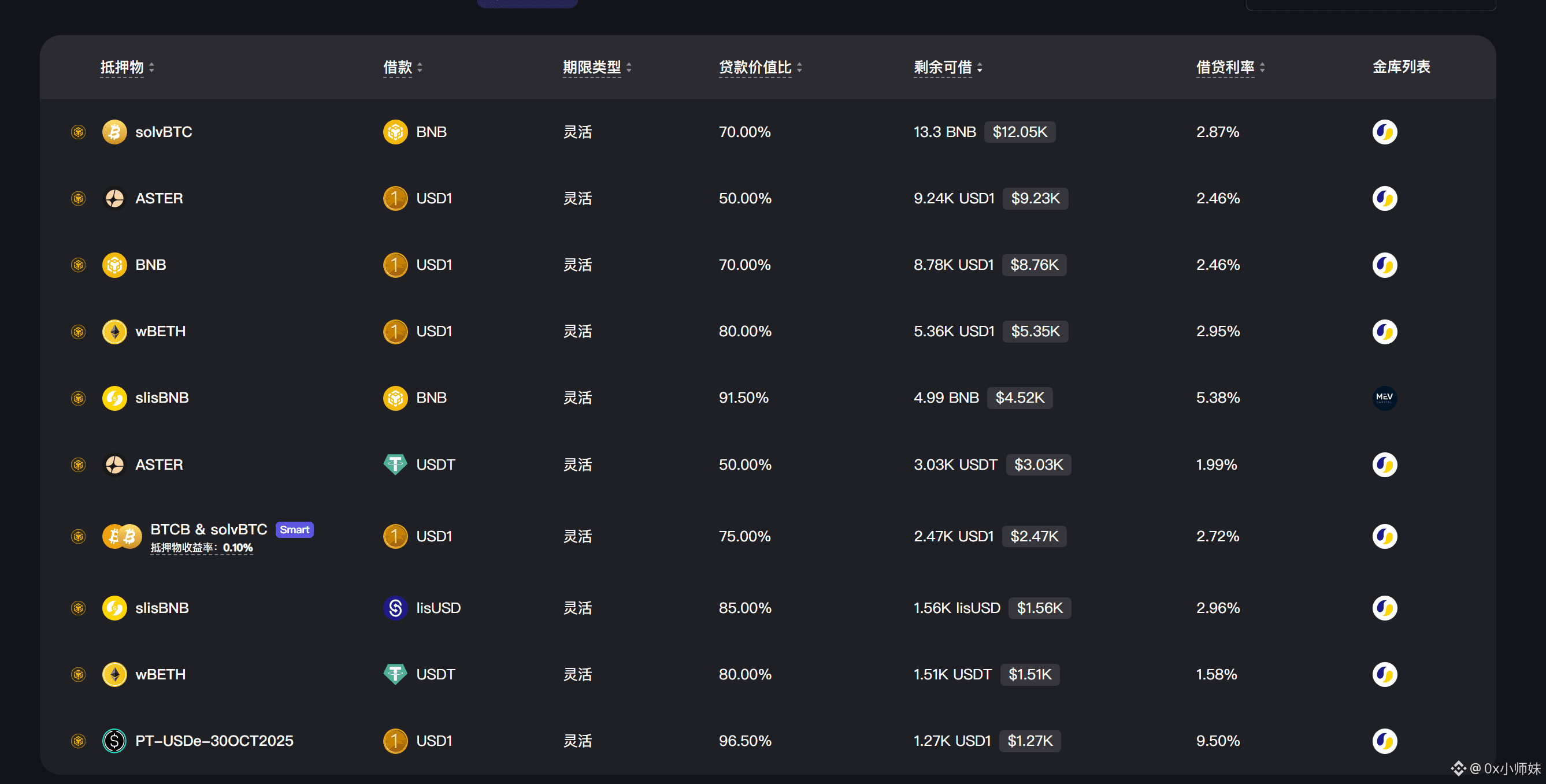Click the BNB chain icon beside solvBTC
Viewport: 1546px width, 784px height.
point(78,132)
